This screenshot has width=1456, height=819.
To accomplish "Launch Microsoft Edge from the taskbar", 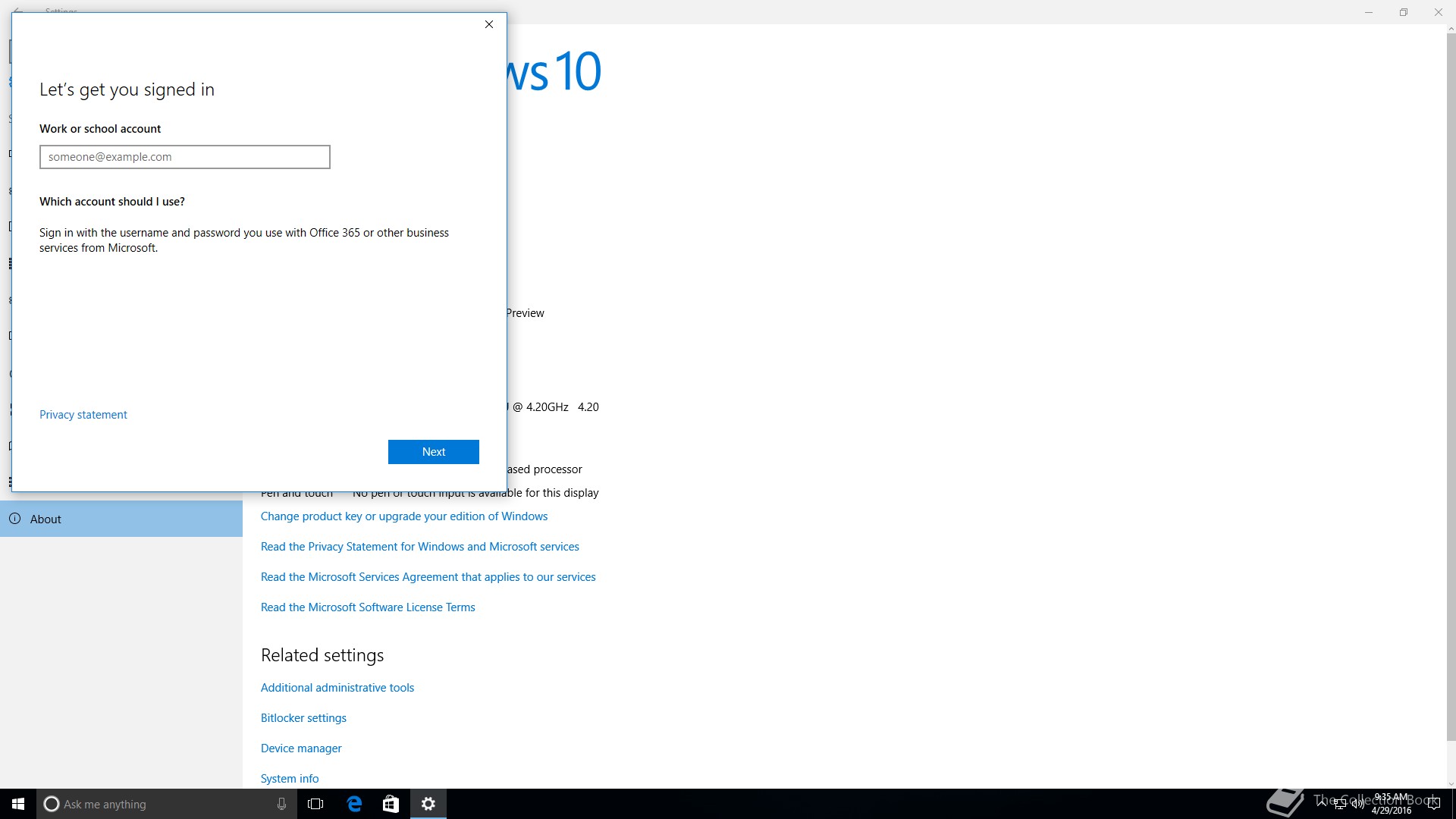I will click(354, 804).
